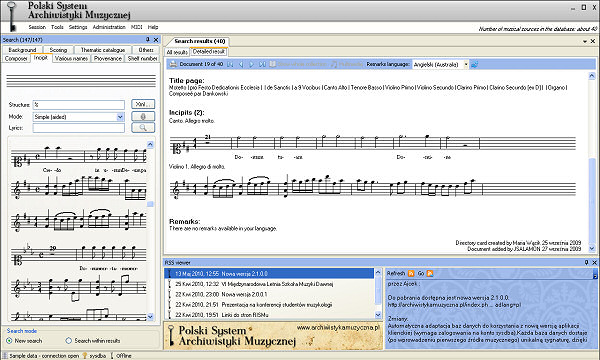Click Refresh in RSS viewer
Image resolution: width=600 pixels, height=360 pixels.
point(396,273)
